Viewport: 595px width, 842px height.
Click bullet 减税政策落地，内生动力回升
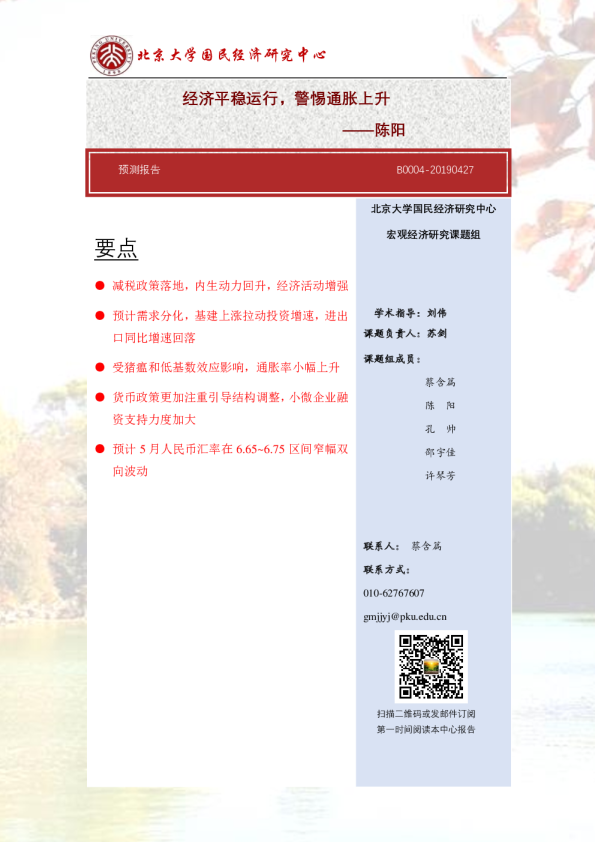(x=230, y=286)
